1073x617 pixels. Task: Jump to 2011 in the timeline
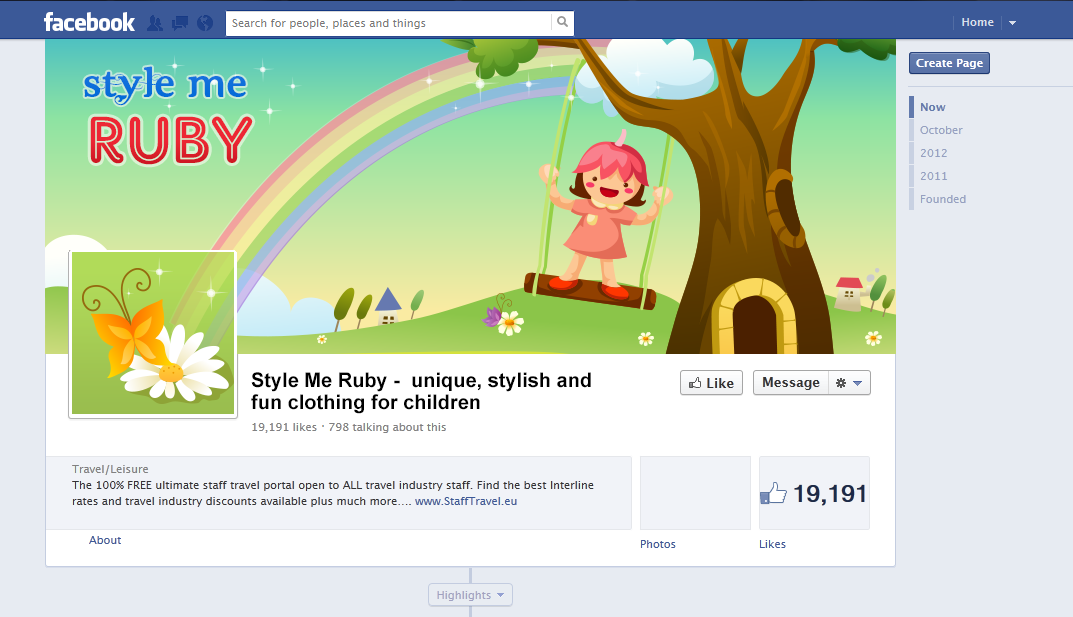click(933, 176)
